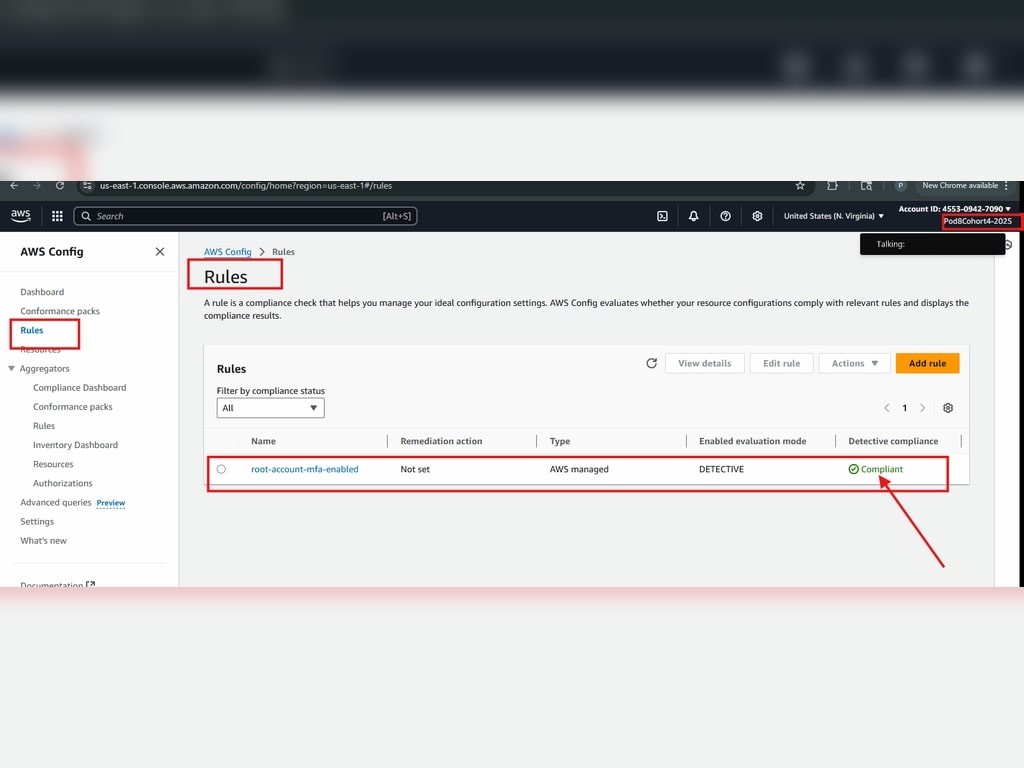Open Conformance packs in the sidebar
This screenshot has width=1024, height=768.
60,311
